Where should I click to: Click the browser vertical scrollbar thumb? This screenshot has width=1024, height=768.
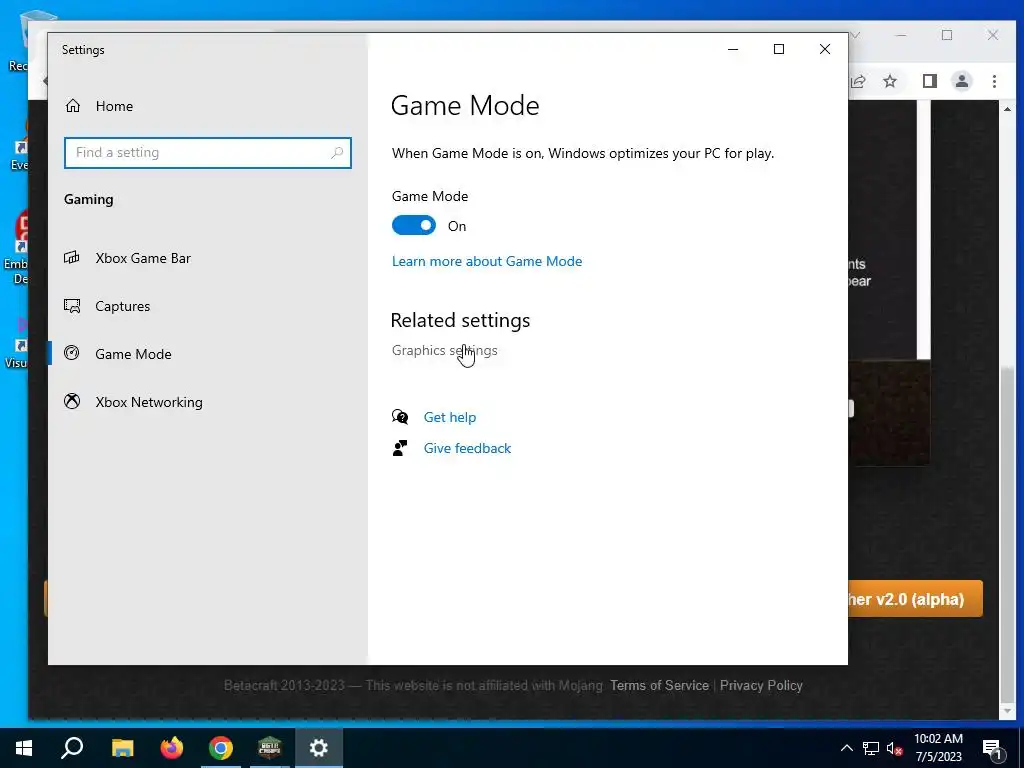click(x=1006, y=534)
